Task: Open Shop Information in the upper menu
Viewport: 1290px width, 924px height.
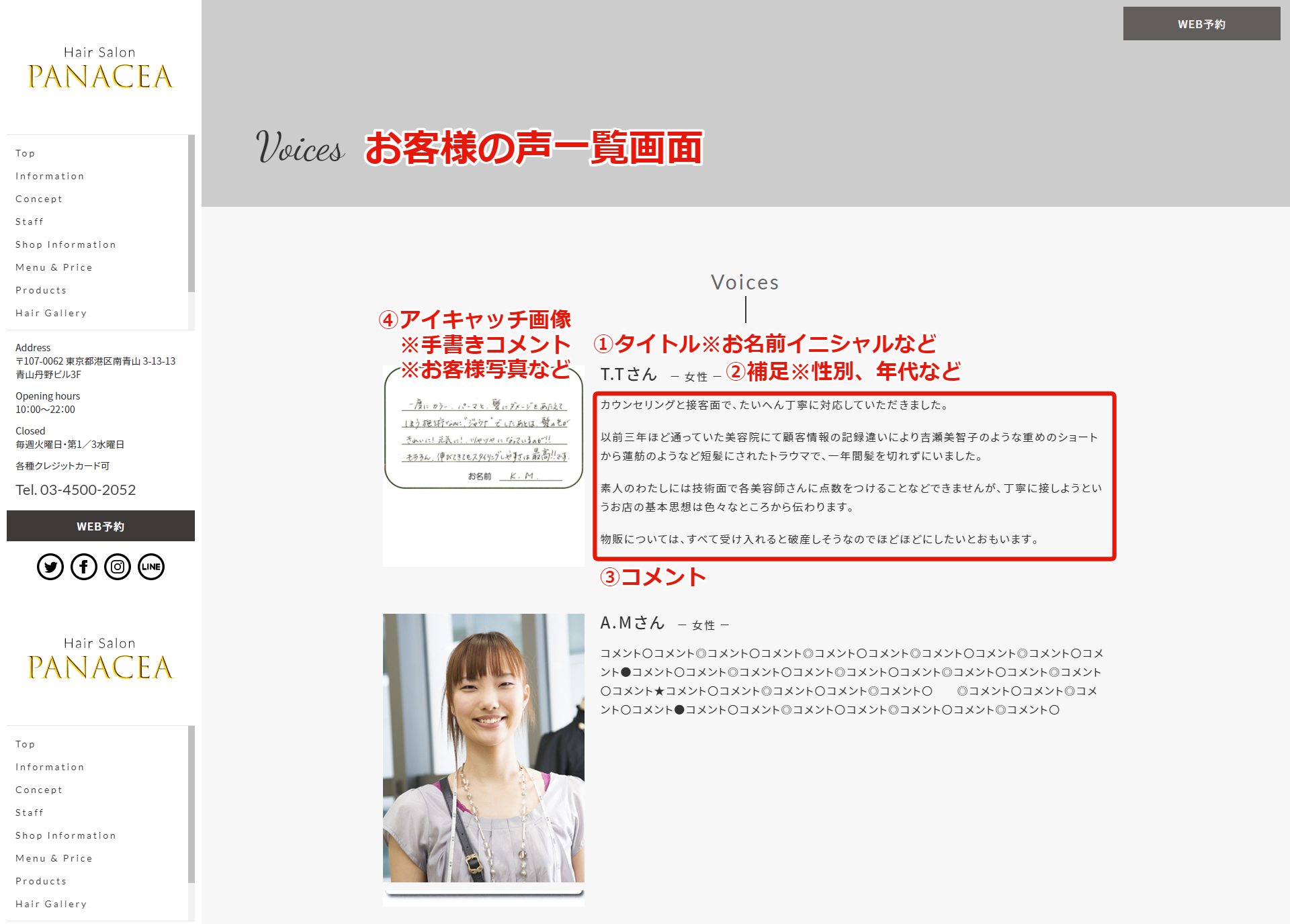Action: point(66,244)
